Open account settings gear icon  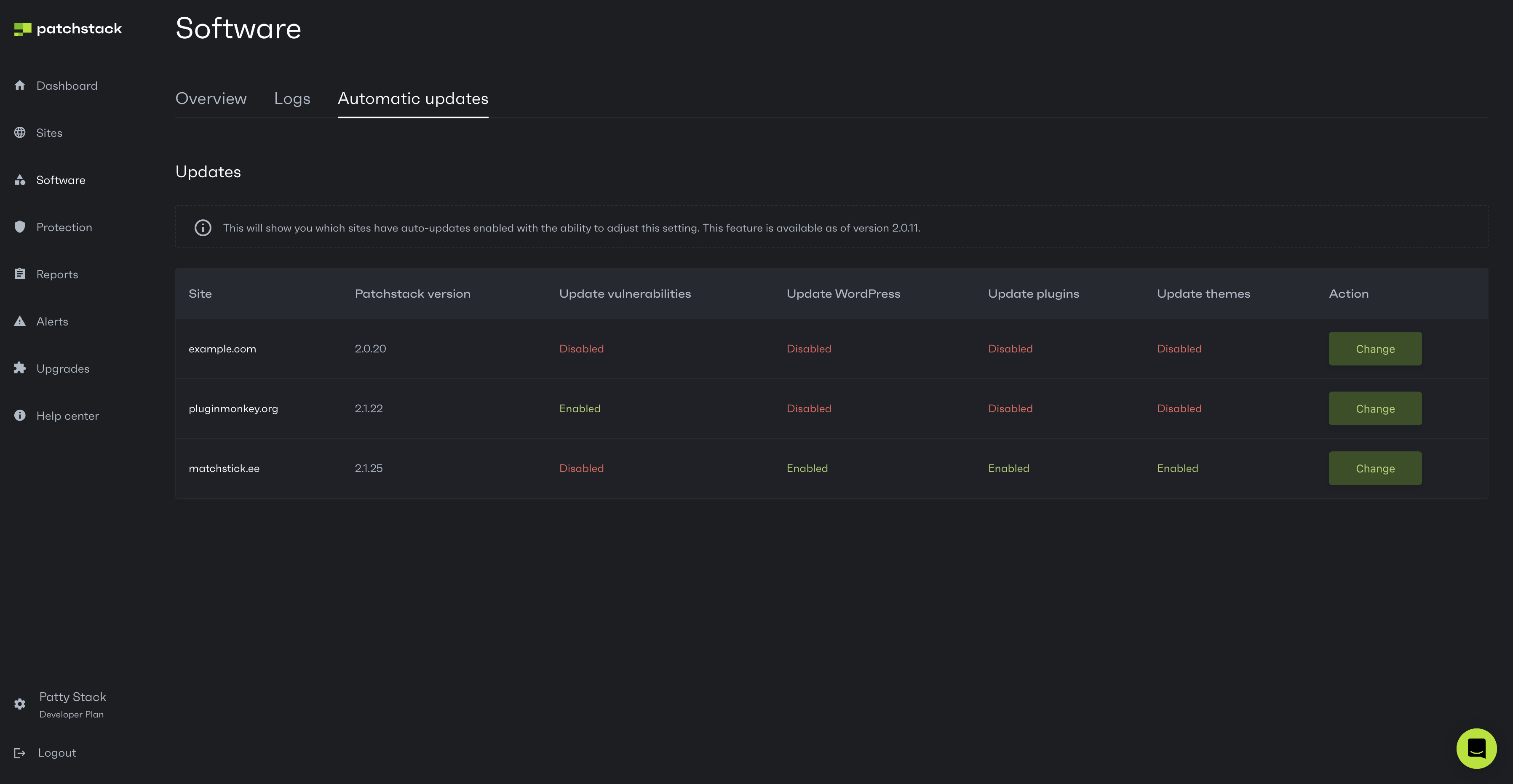(x=20, y=704)
